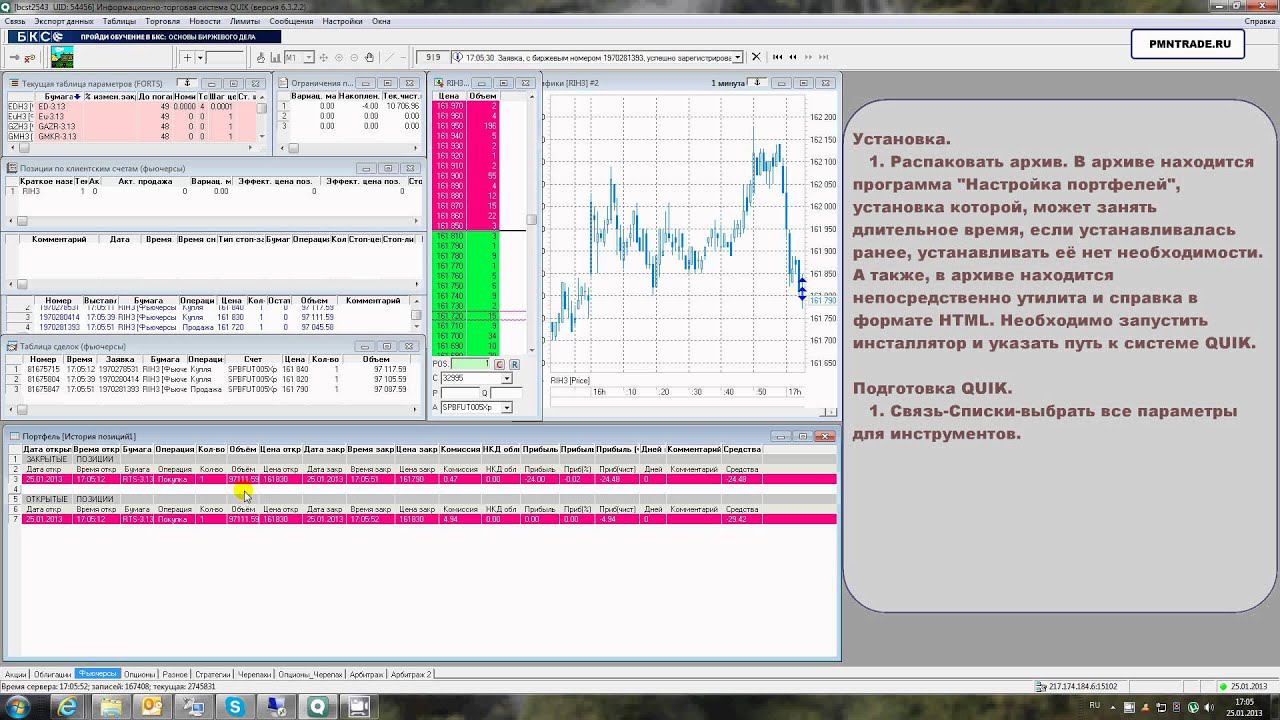Click the plus crosshair chart tool
The height and width of the screenshot is (720, 1280).
click(x=188, y=58)
